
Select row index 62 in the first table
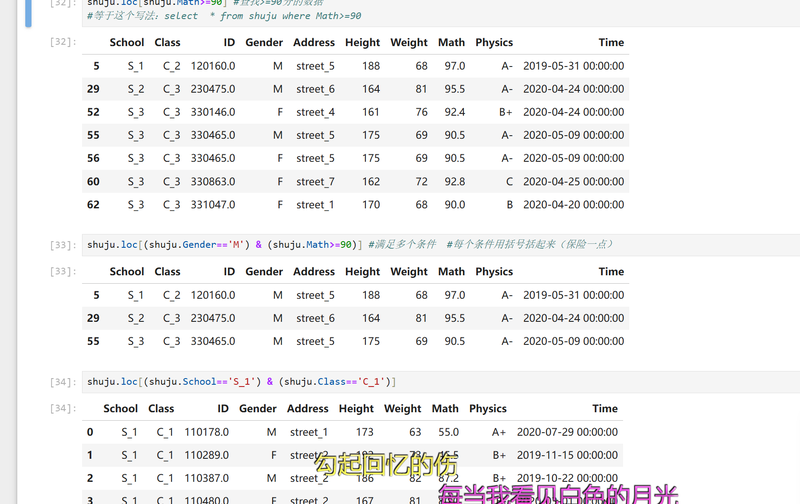[x=93, y=205]
